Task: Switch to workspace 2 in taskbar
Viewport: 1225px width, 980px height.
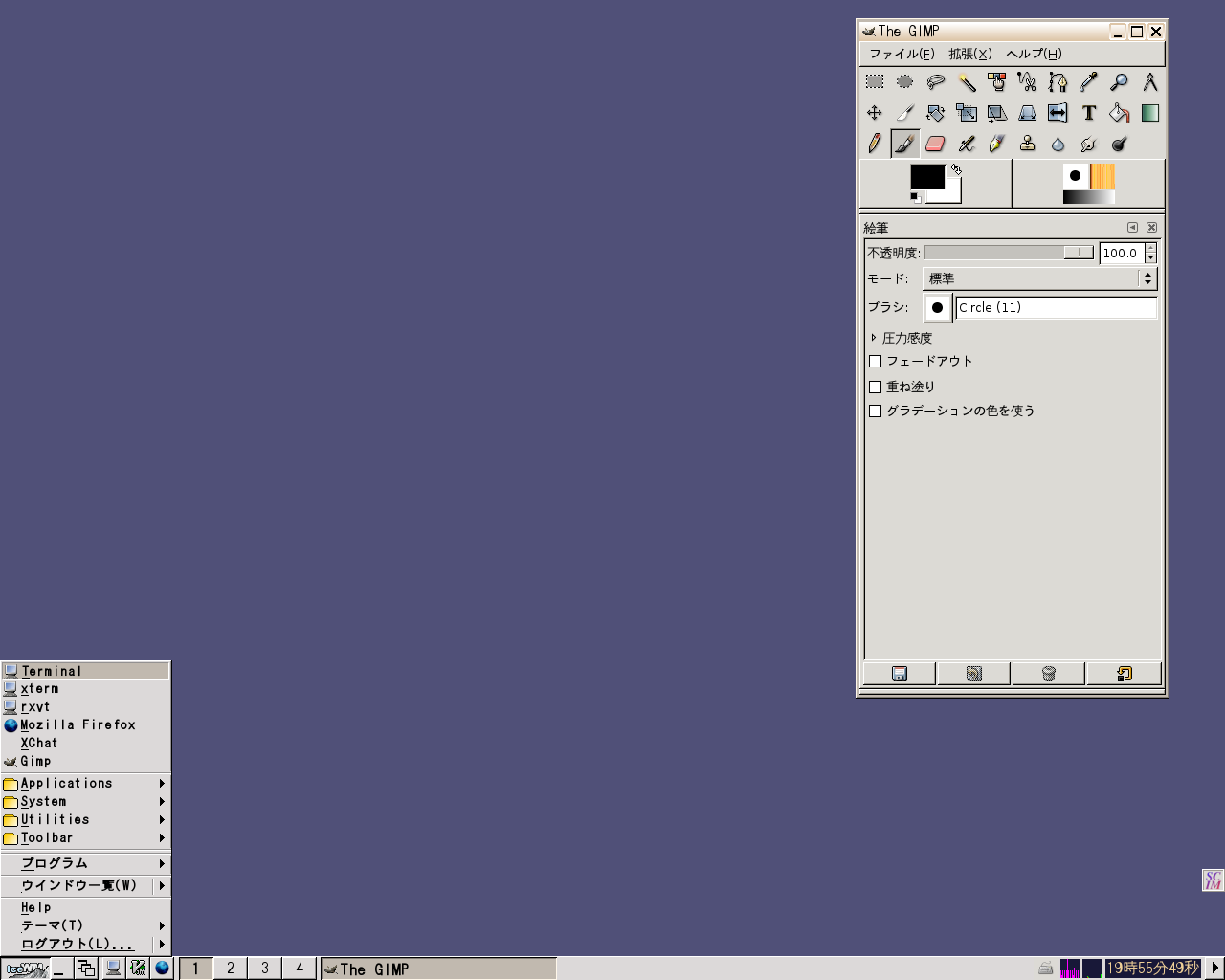Action: tap(231, 969)
